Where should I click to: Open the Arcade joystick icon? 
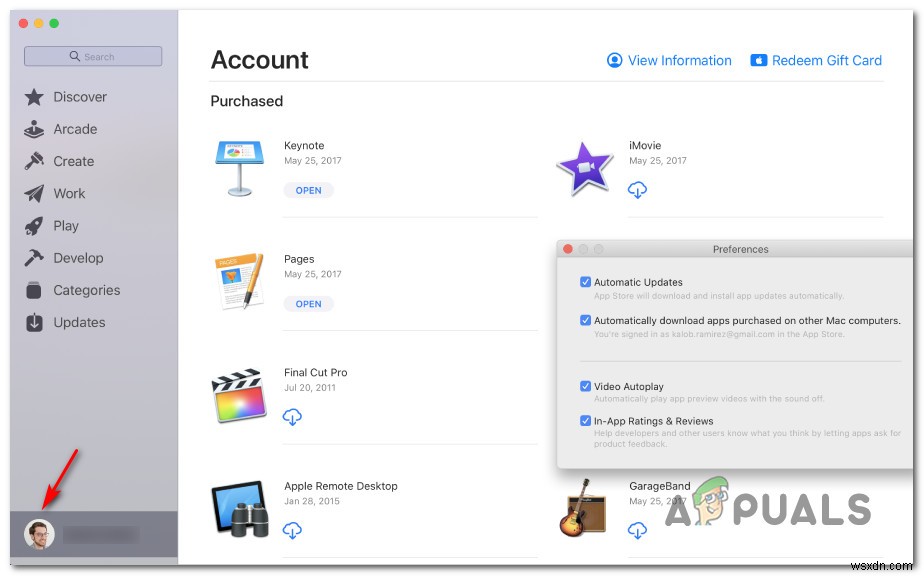tap(34, 129)
